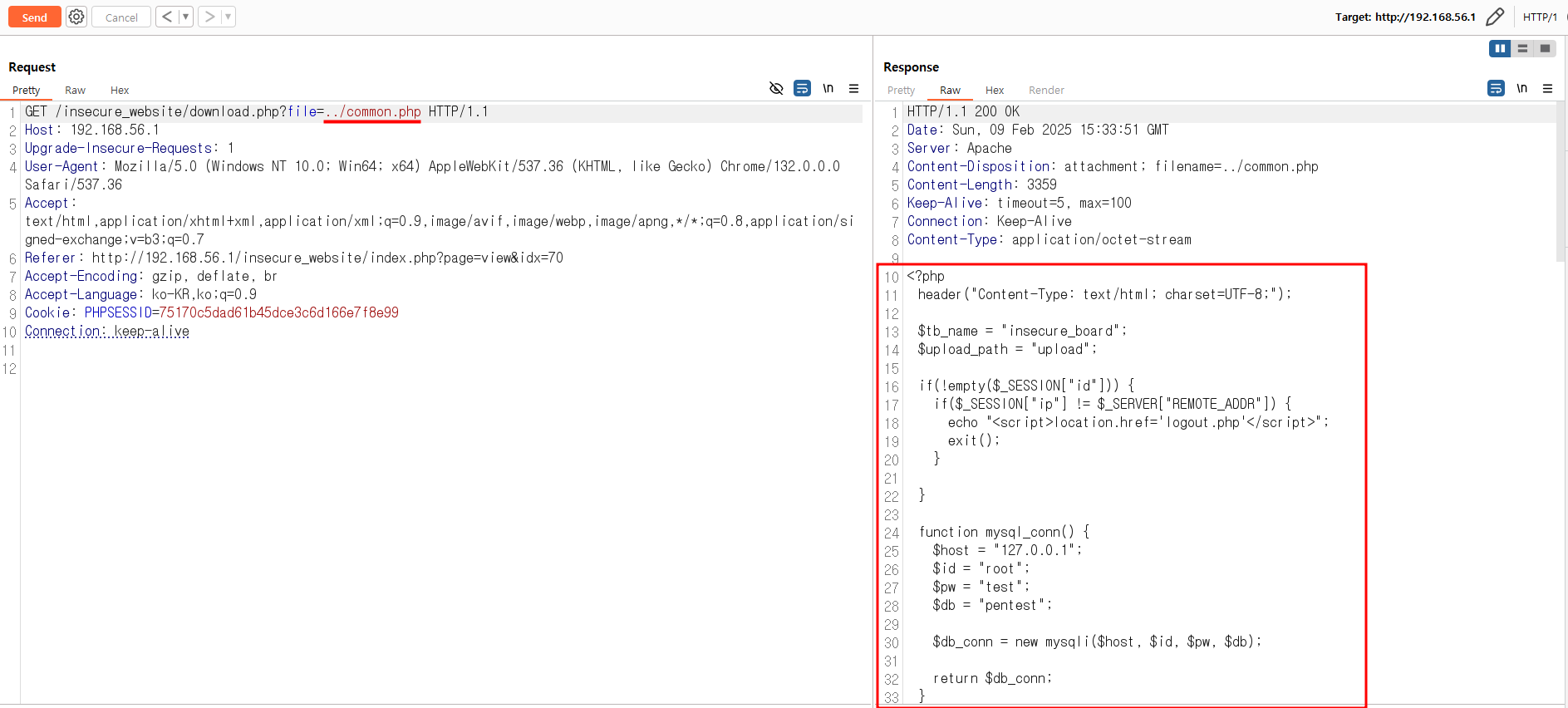Expand the previous request history dropdown
The image size is (1568, 708).
click(186, 17)
